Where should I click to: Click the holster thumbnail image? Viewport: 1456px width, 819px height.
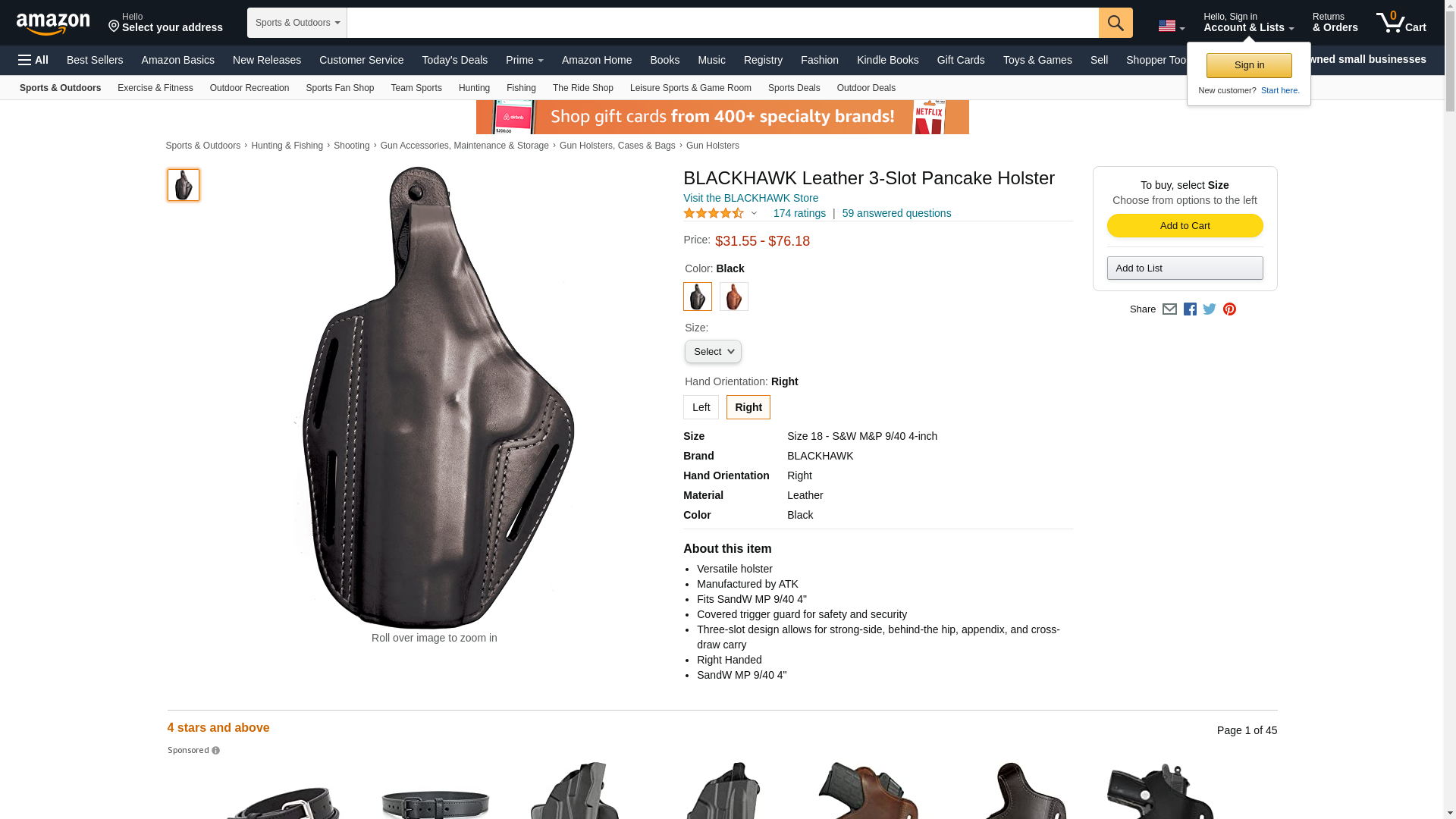pos(184,185)
